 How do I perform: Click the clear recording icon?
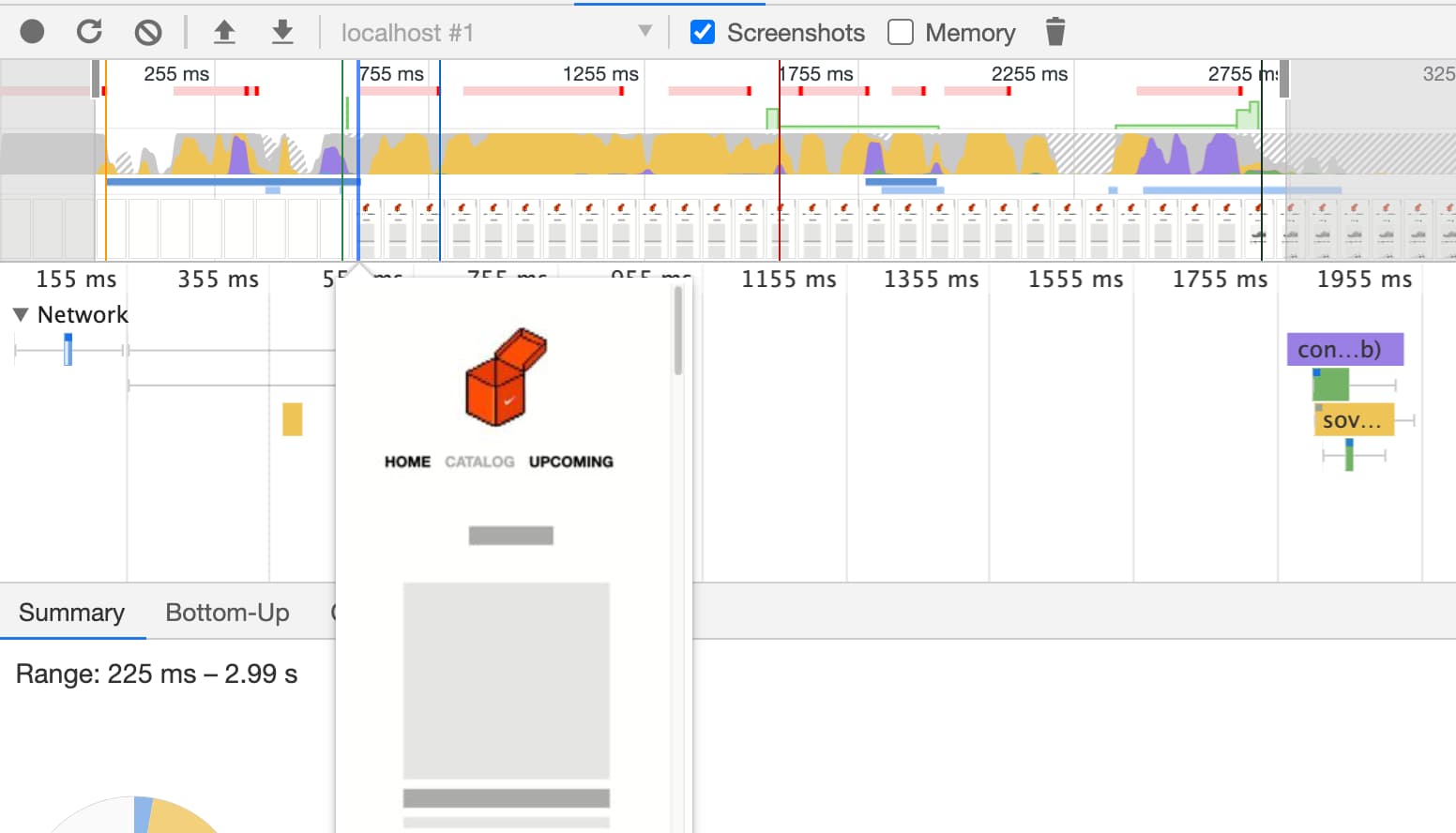click(x=147, y=33)
